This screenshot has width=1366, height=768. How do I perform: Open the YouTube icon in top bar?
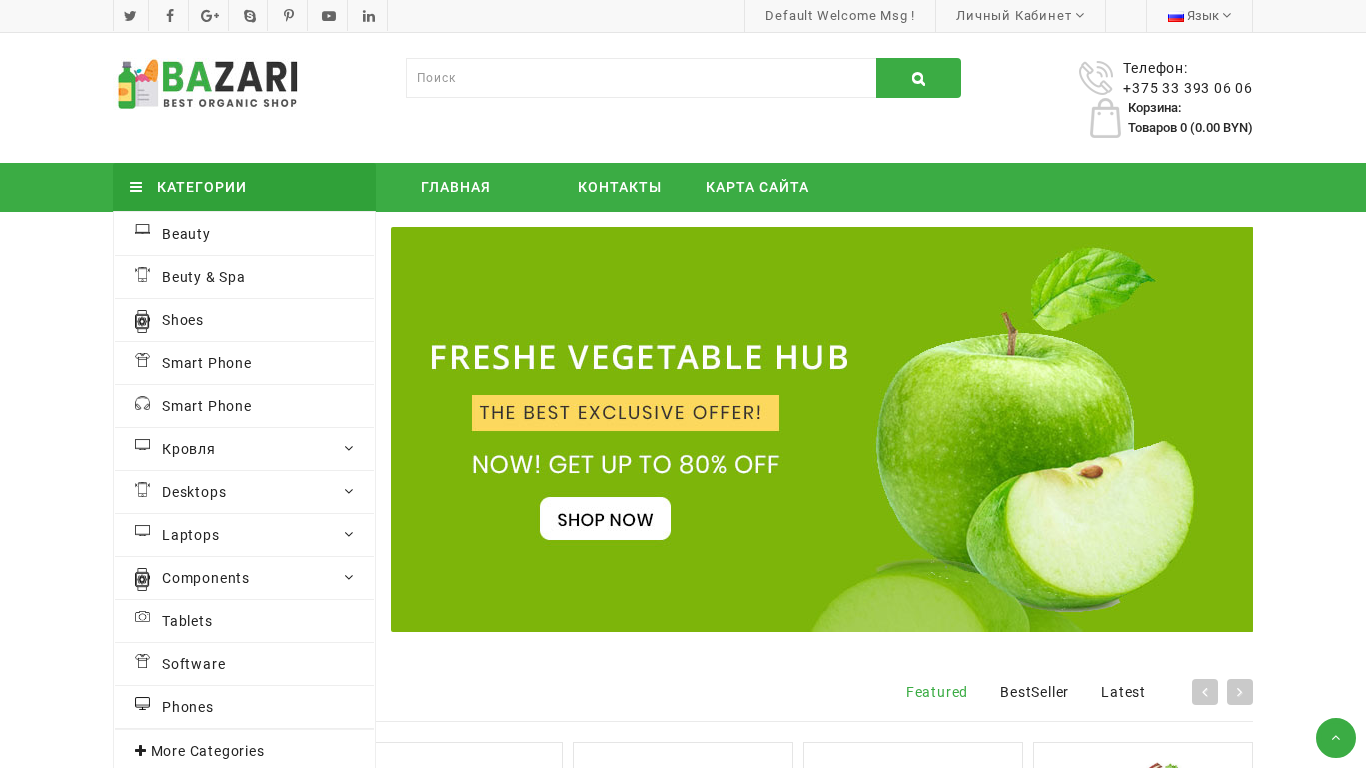[x=329, y=16]
